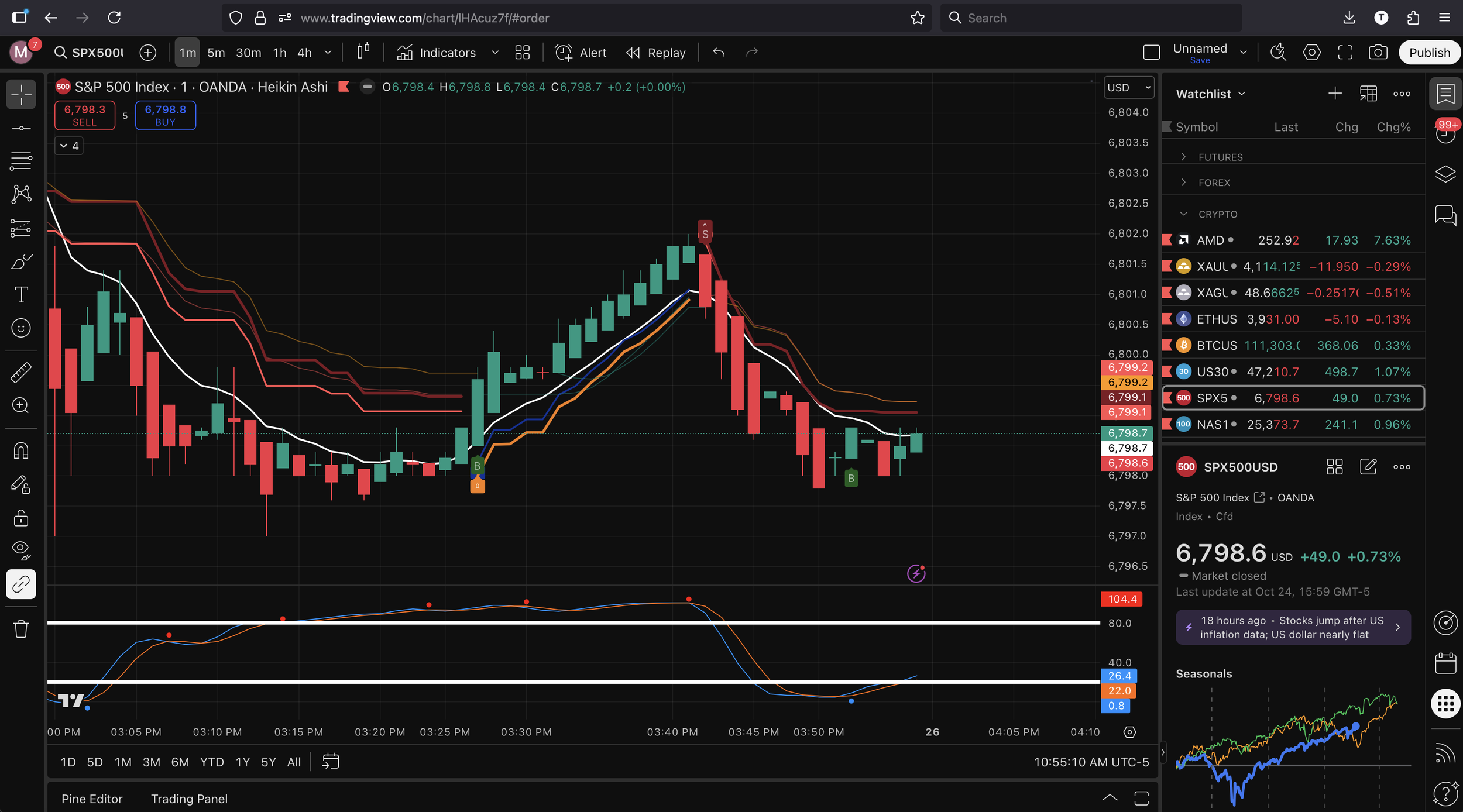Screen dimensions: 1463x812
Task: Select the Ruler measure tool
Action: coord(21,372)
